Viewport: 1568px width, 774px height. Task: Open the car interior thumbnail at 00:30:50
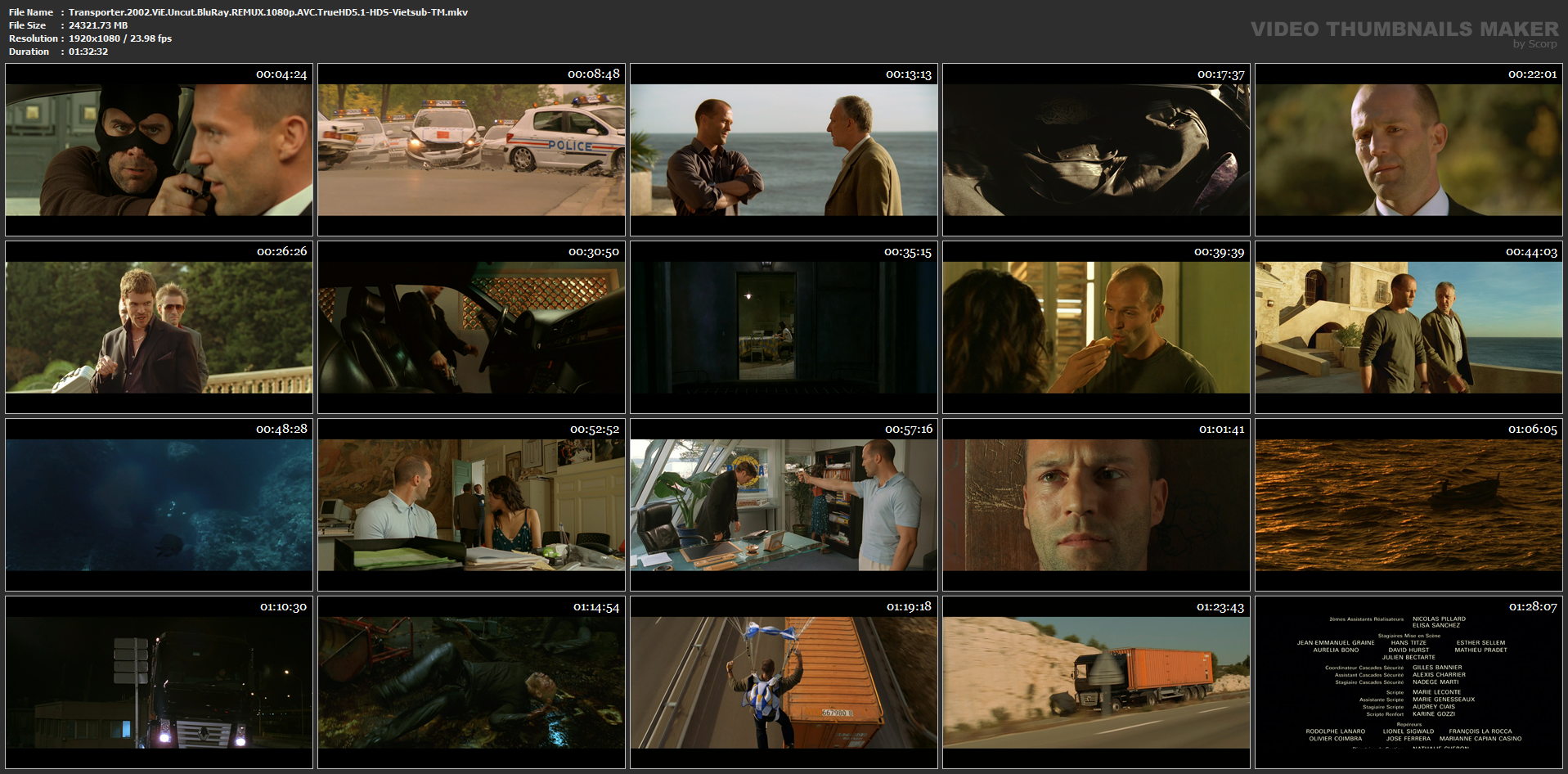point(471,327)
